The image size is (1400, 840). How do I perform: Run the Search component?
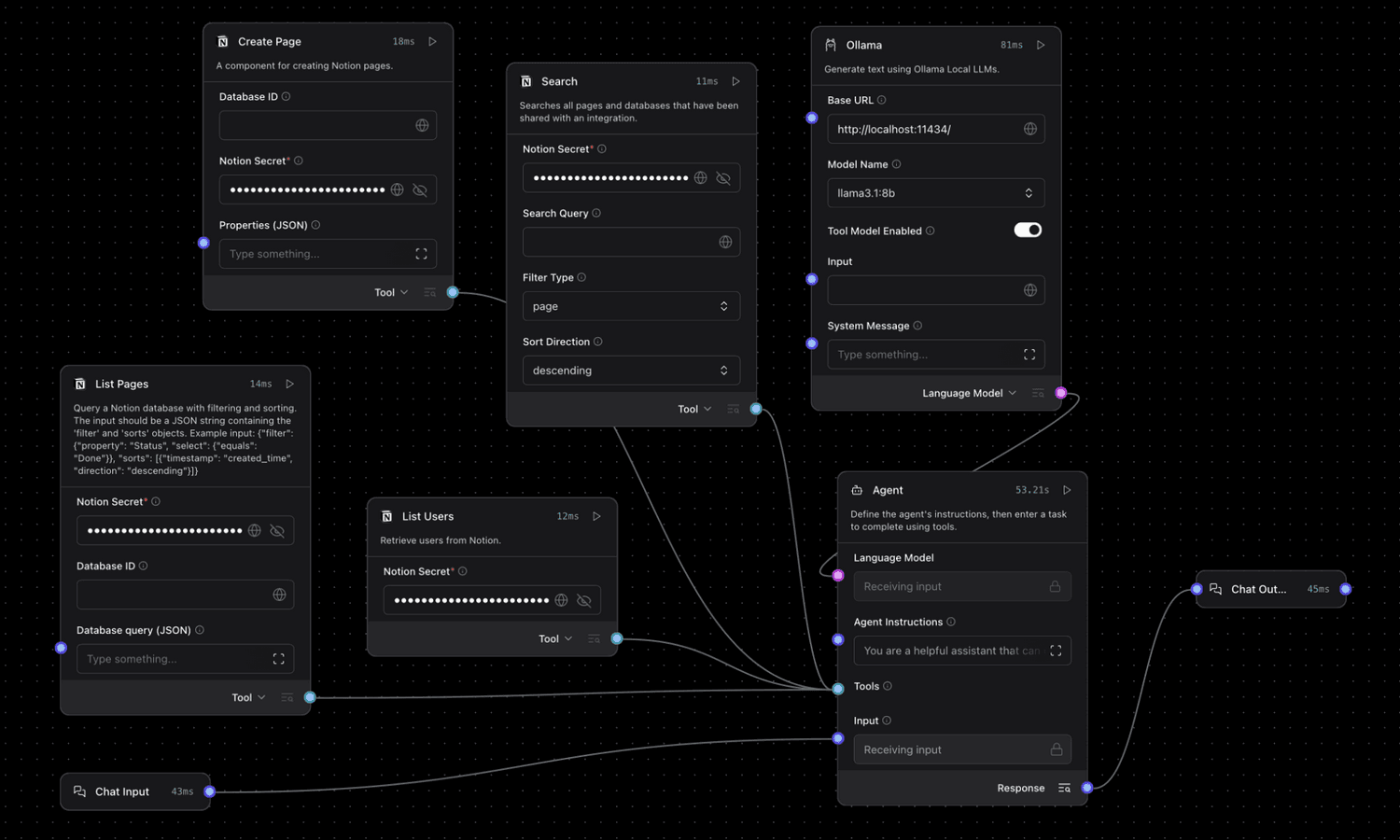click(x=736, y=82)
